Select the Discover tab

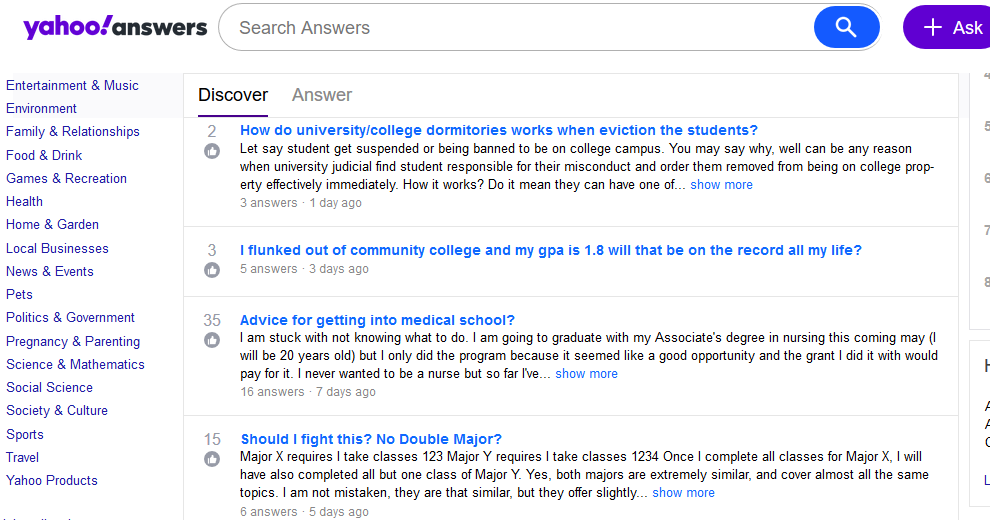(x=233, y=95)
